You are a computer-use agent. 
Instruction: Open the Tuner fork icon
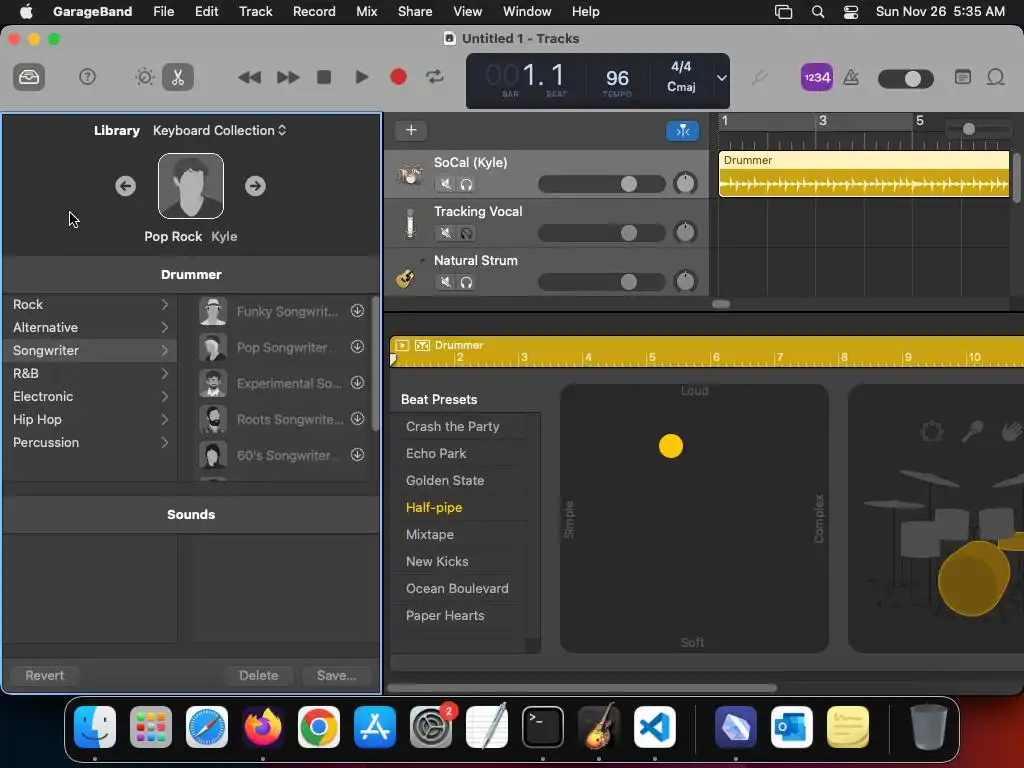click(759, 78)
